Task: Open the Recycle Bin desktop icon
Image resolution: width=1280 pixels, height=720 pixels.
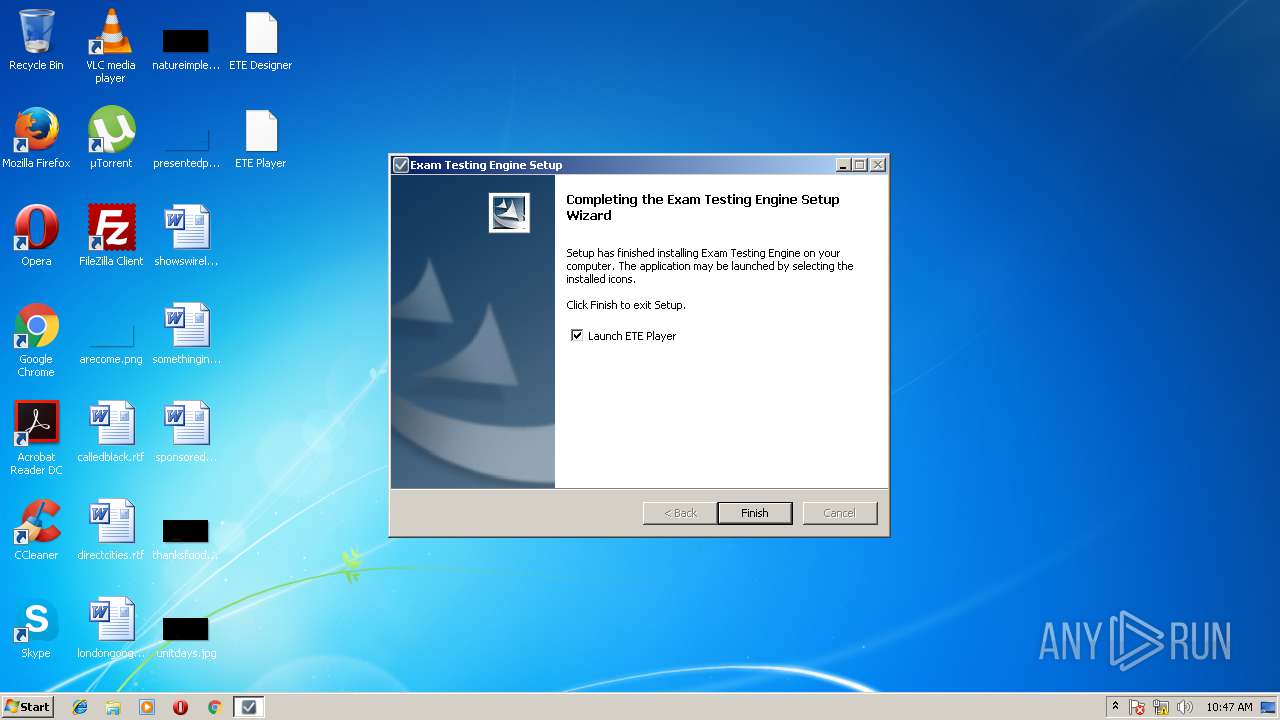Action: click(36, 40)
